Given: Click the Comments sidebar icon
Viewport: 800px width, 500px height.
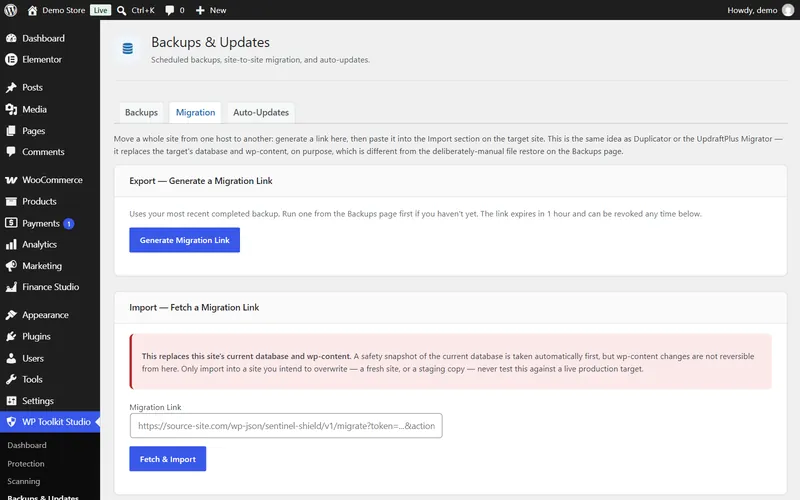Looking at the screenshot, I should pos(11,152).
